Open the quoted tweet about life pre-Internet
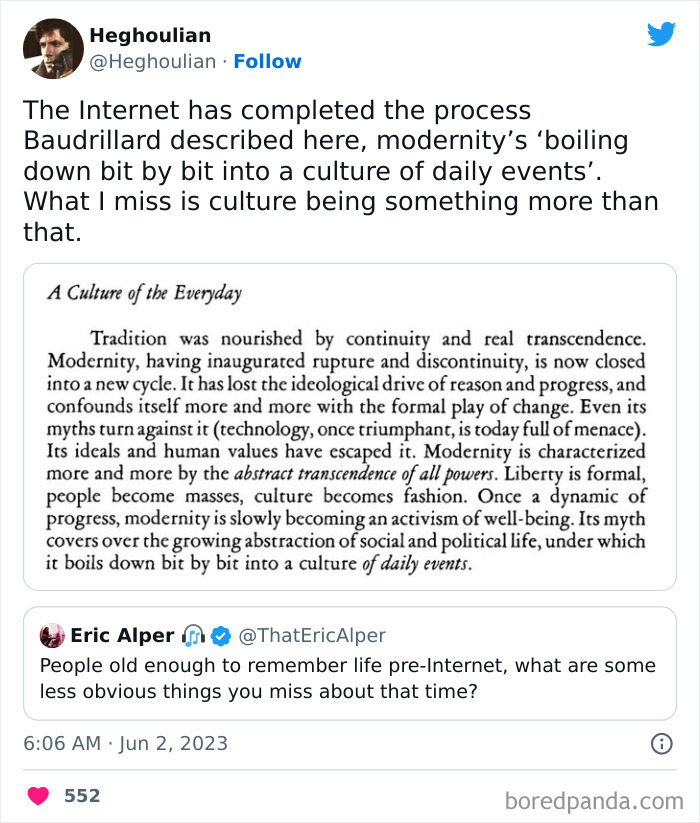This screenshot has width=700, height=823. coord(349,677)
